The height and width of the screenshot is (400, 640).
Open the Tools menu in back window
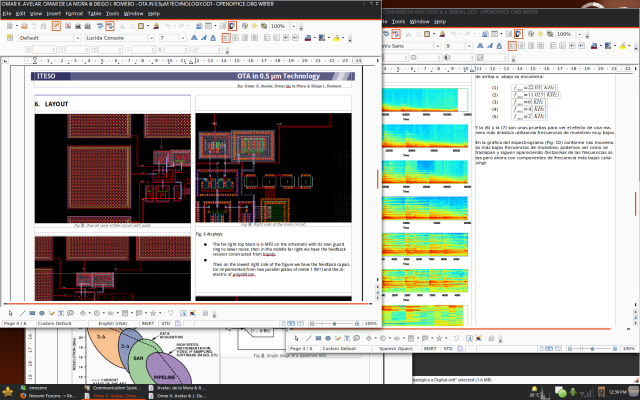398,21
